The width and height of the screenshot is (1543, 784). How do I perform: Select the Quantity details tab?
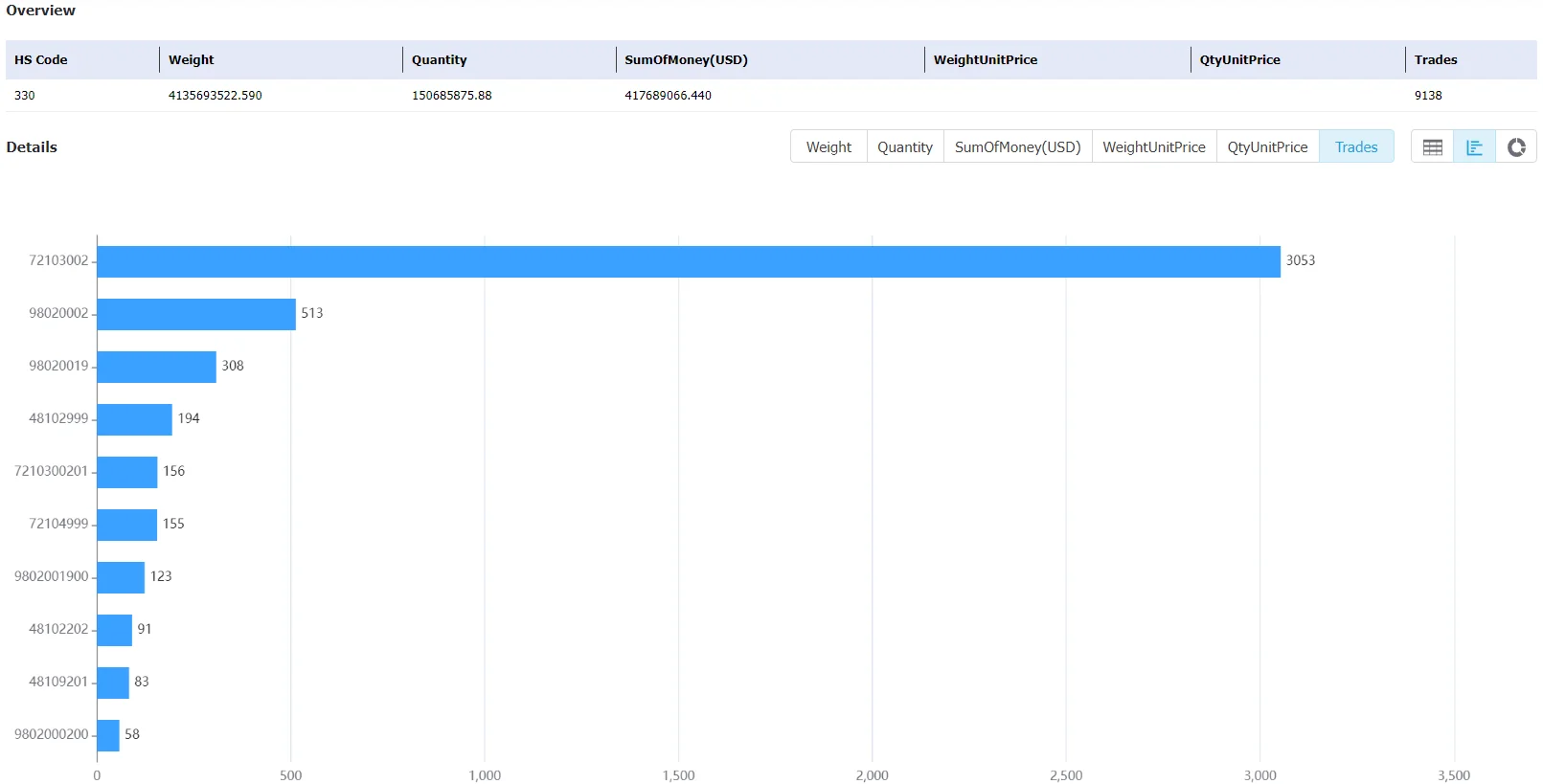tap(905, 147)
